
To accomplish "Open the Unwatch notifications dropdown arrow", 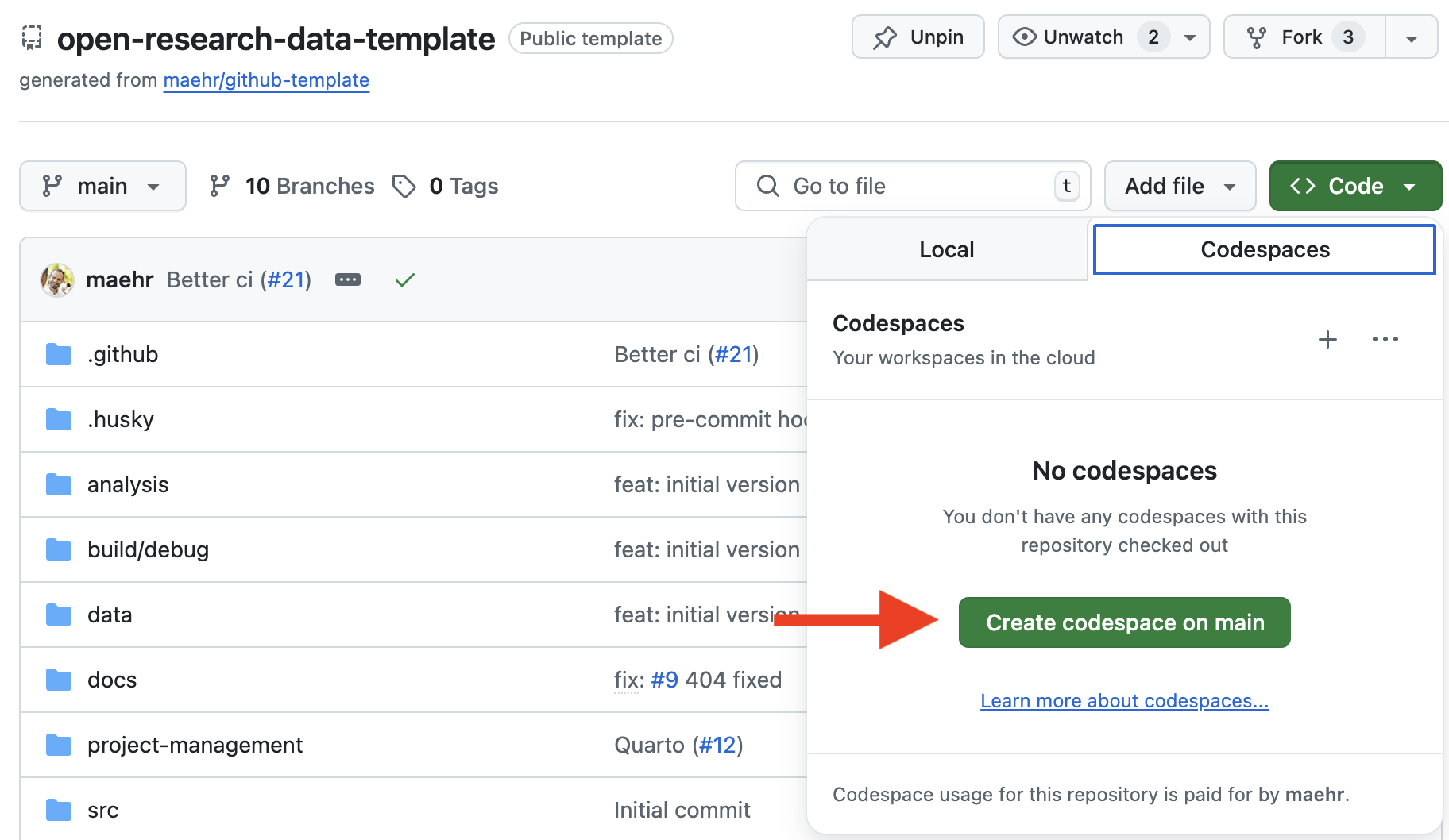I will (x=1190, y=37).
